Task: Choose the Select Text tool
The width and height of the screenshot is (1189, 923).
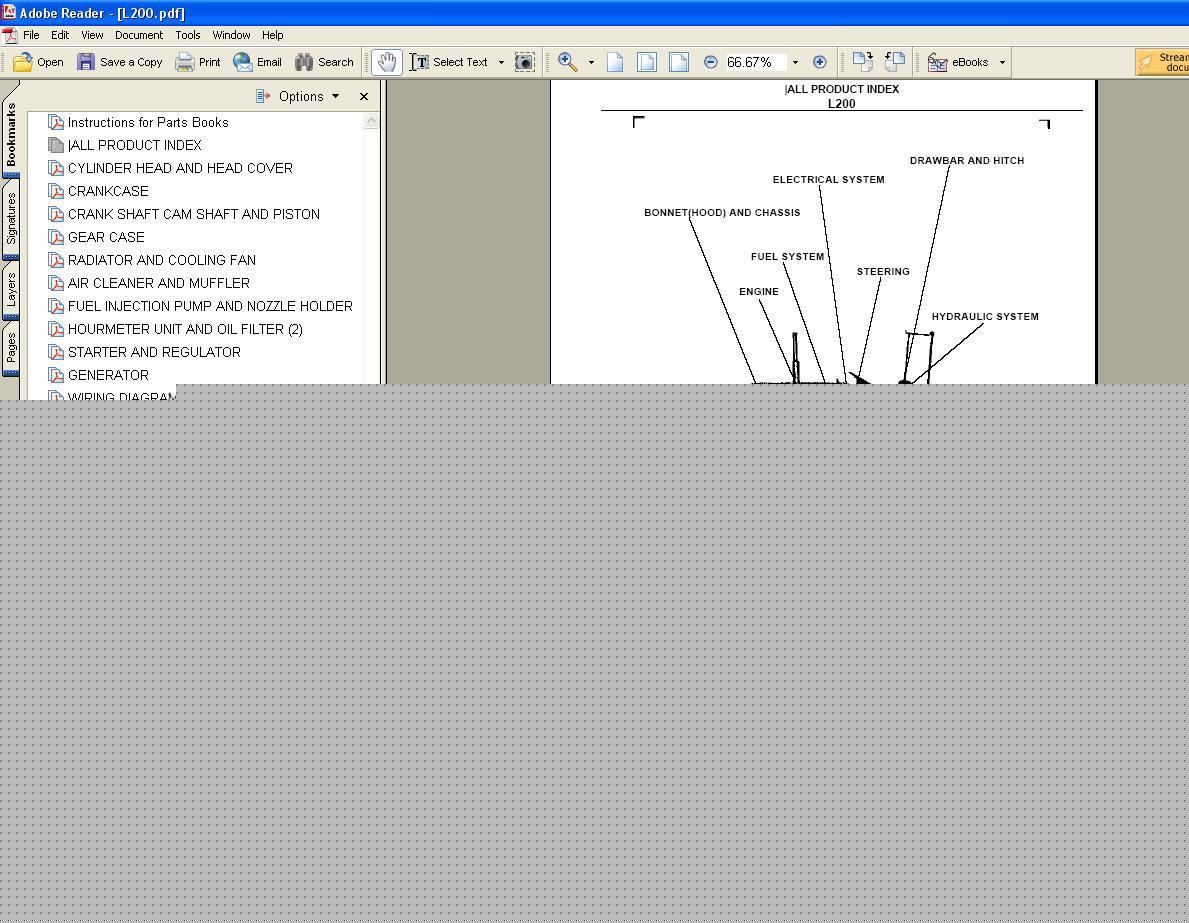Action: [449, 62]
